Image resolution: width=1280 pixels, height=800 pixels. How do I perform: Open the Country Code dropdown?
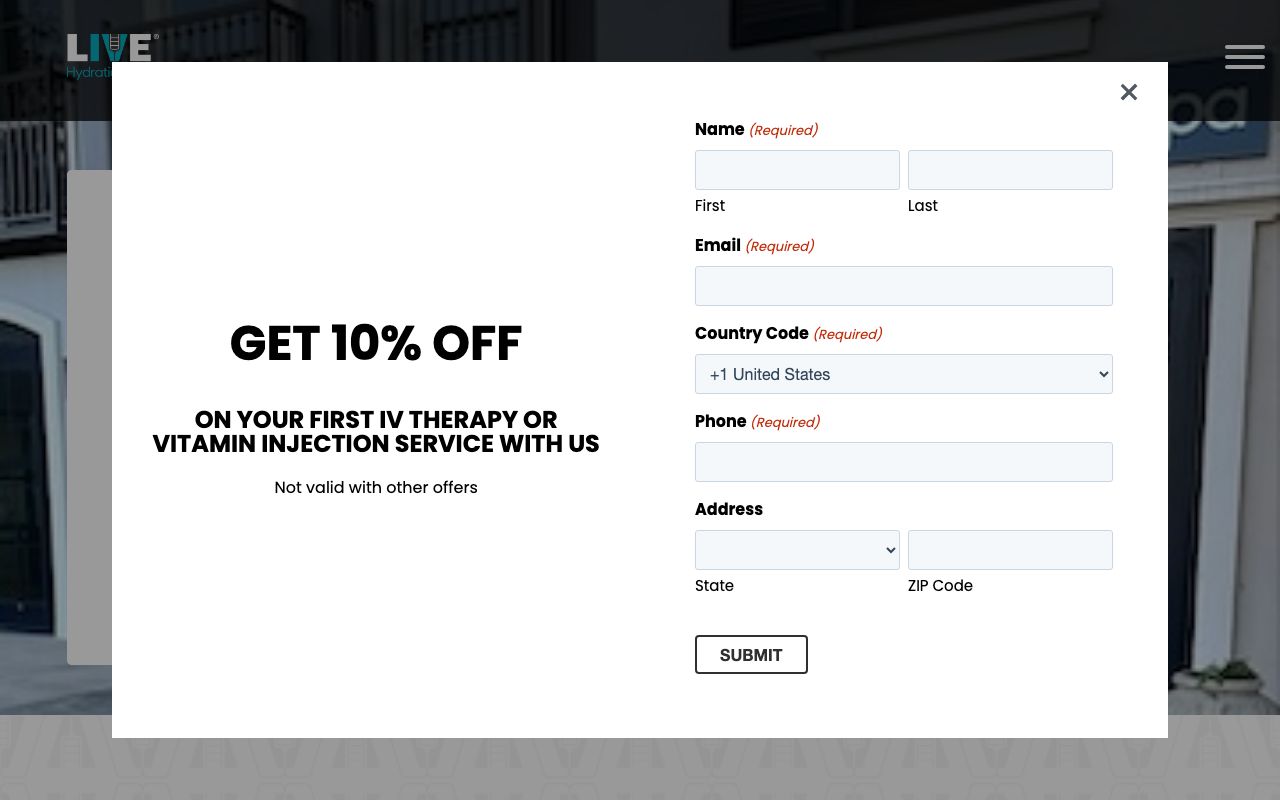pos(903,374)
